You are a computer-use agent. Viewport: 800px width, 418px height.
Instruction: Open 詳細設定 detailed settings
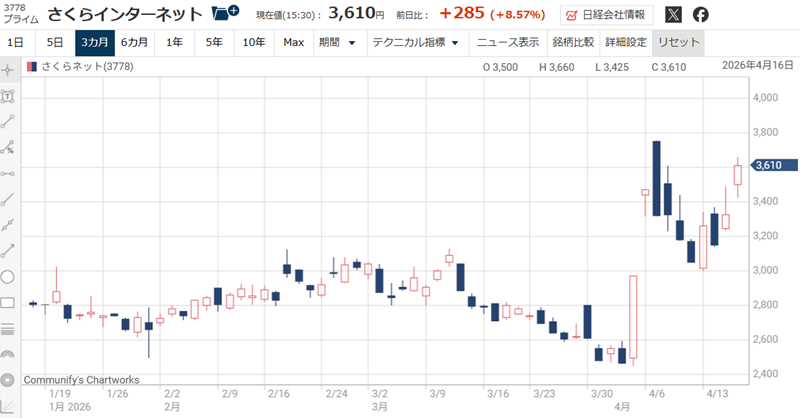625,43
